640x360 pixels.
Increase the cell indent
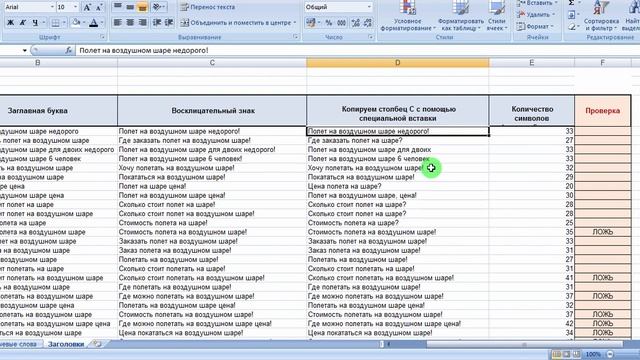[169, 22]
